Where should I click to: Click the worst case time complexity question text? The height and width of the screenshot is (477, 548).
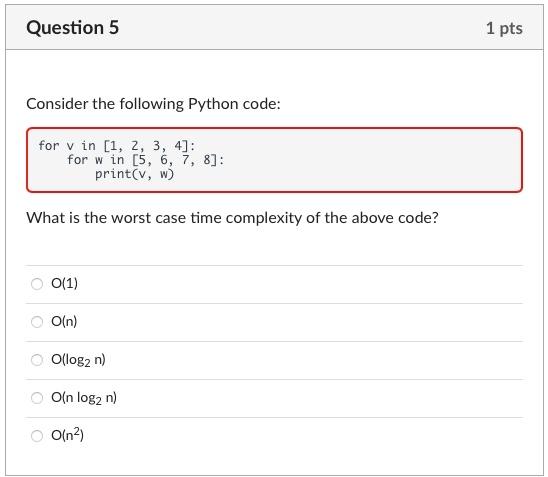click(232, 218)
